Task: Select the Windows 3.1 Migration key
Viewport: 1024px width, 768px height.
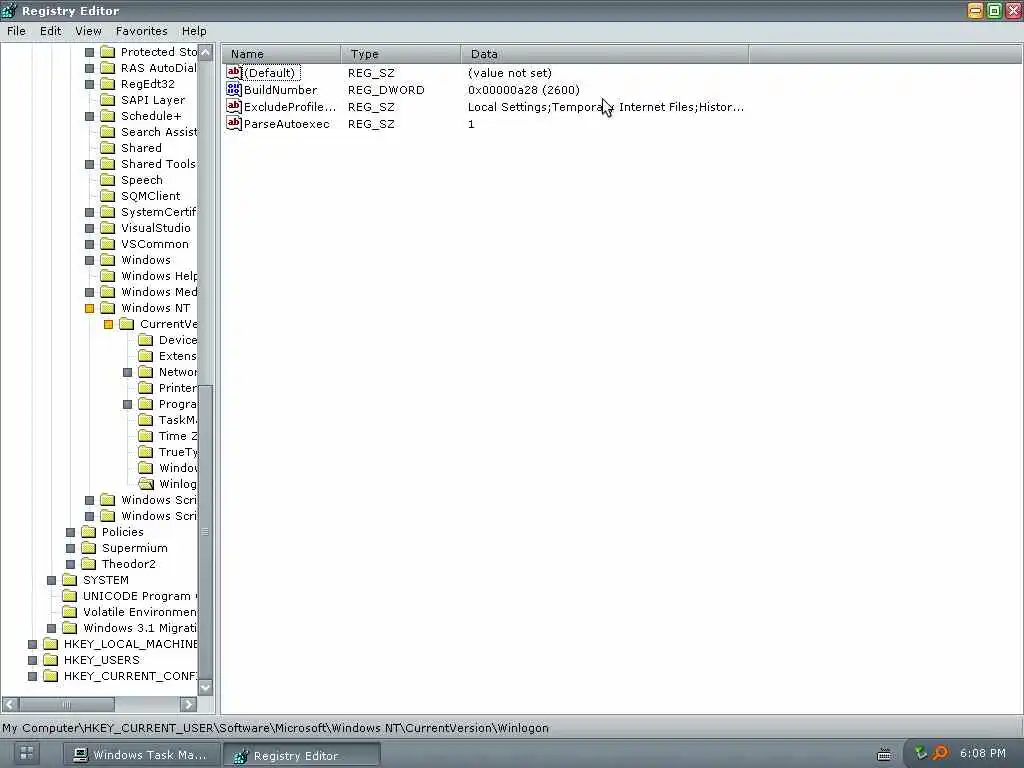Action: click(140, 628)
